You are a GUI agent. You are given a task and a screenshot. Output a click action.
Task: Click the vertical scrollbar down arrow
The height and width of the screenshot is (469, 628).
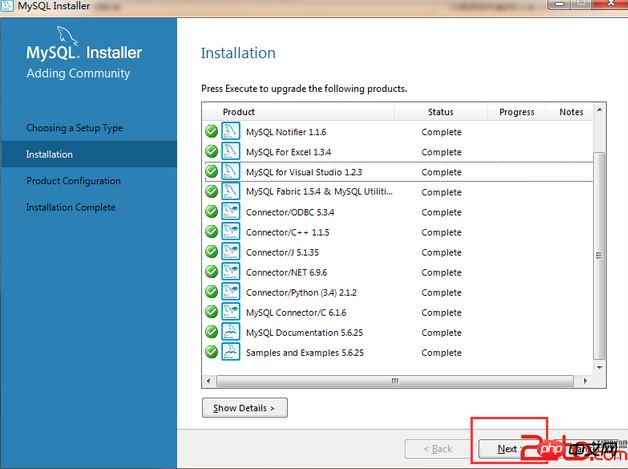coord(600,367)
